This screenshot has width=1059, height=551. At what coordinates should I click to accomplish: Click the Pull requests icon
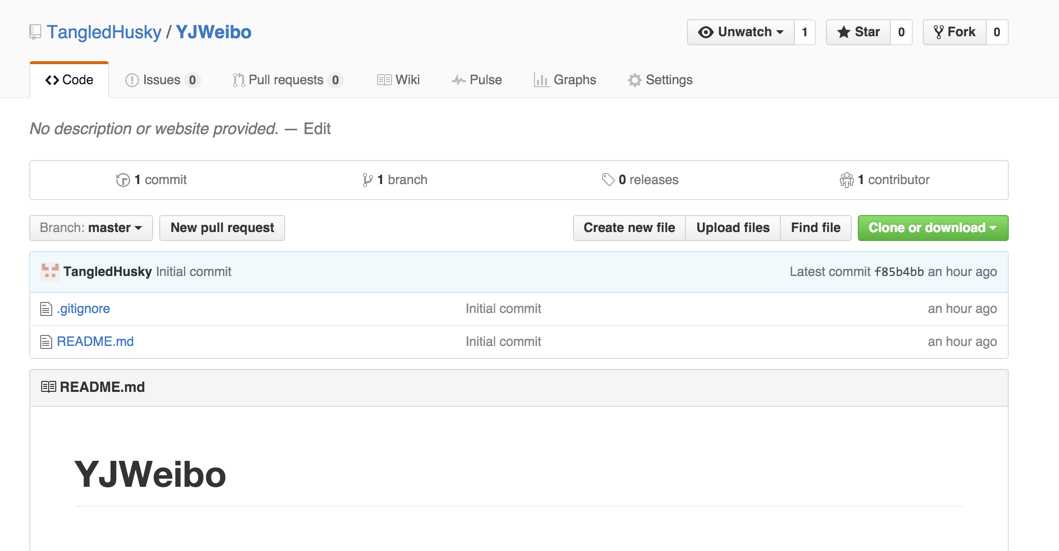[x=238, y=80]
